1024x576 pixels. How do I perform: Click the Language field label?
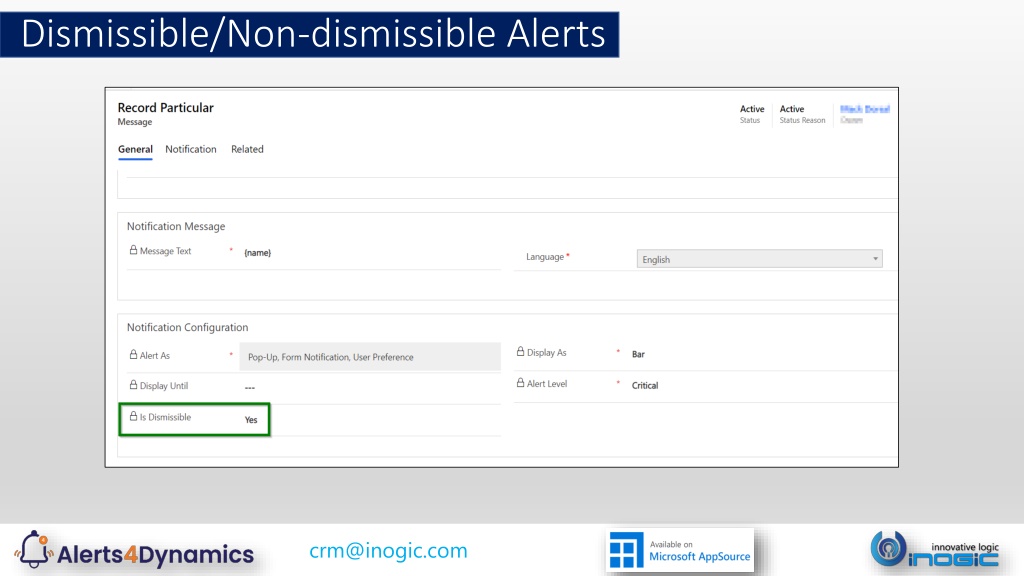tap(545, 257)
